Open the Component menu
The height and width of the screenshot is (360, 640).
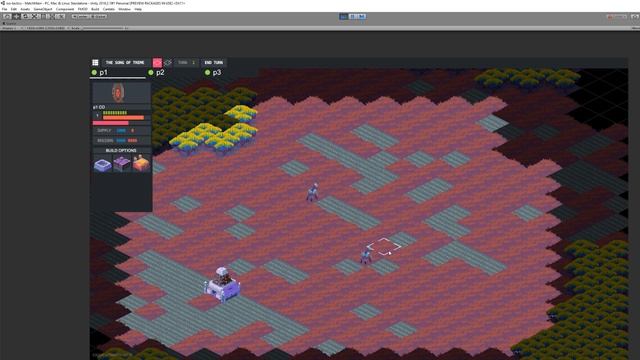pyautogui.click(x=65, y=9)
